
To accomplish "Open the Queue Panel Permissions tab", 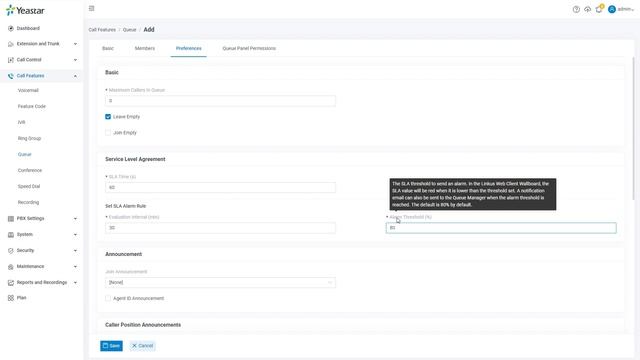I will [x=249, y=48].
